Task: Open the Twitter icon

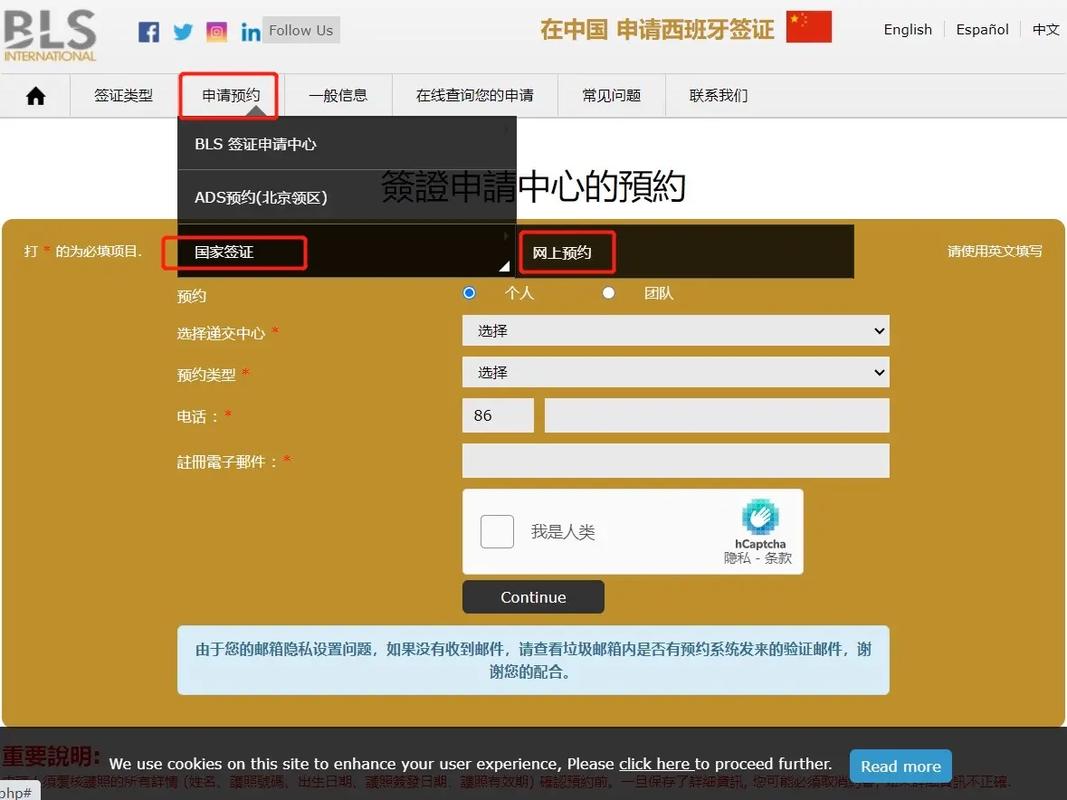Action: tap(182, 31)
